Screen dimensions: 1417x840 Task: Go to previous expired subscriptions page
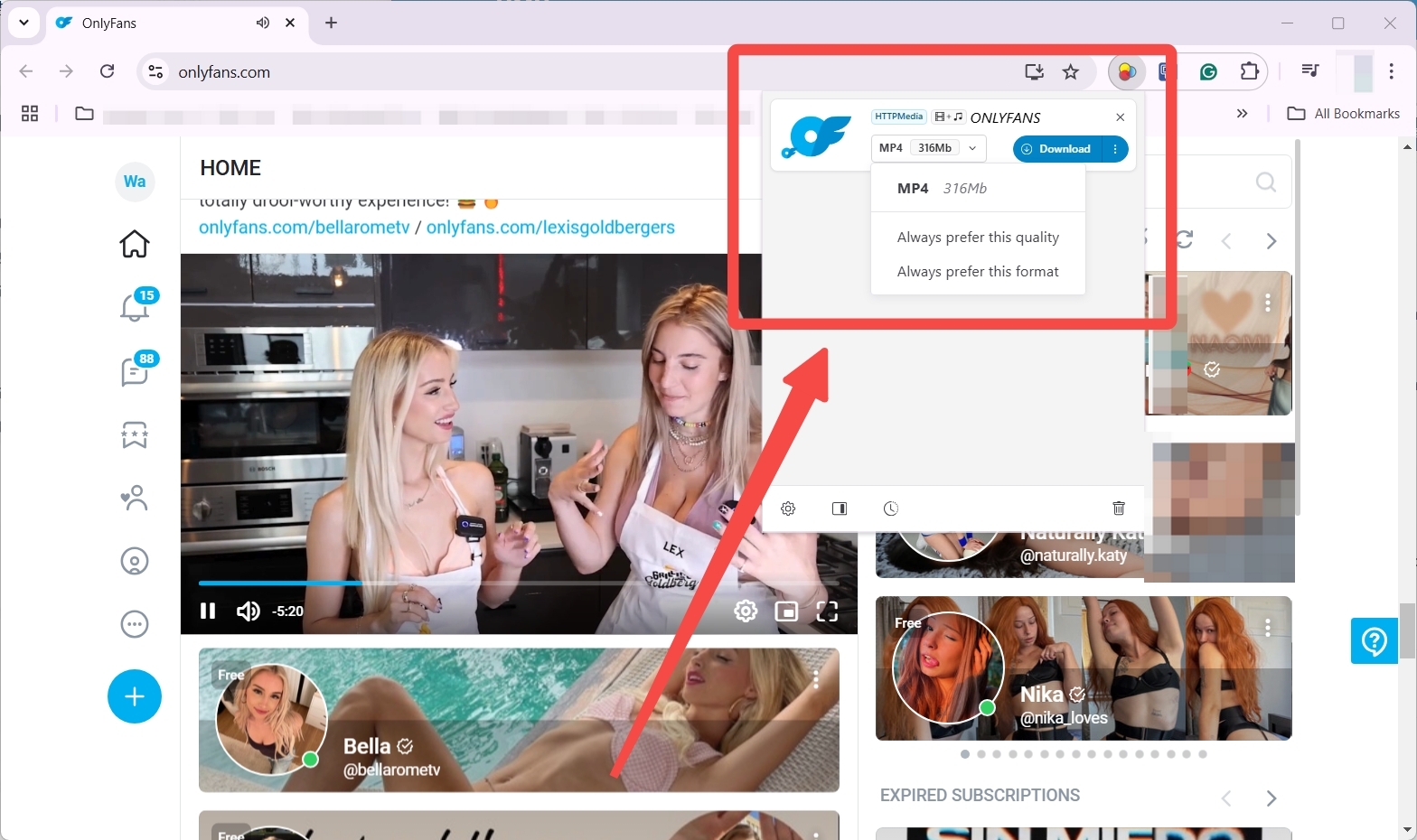(1226, 798)
